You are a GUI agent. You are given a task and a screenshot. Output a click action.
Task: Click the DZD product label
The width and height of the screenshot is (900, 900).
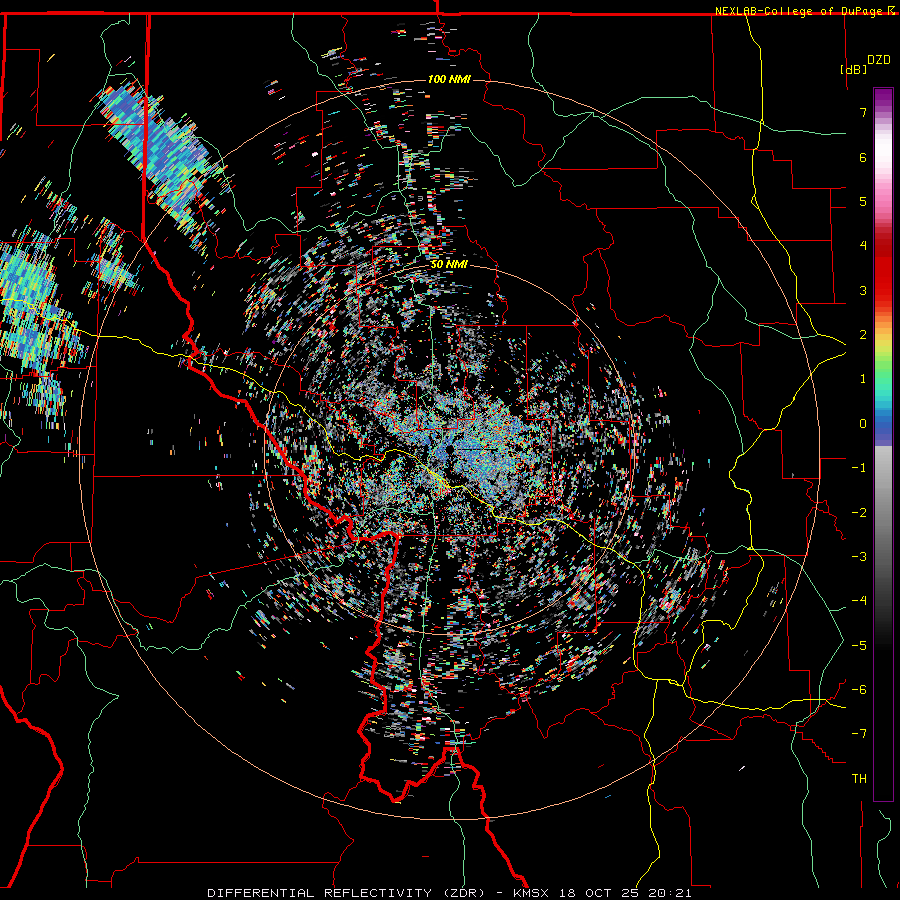pos(879,60)
